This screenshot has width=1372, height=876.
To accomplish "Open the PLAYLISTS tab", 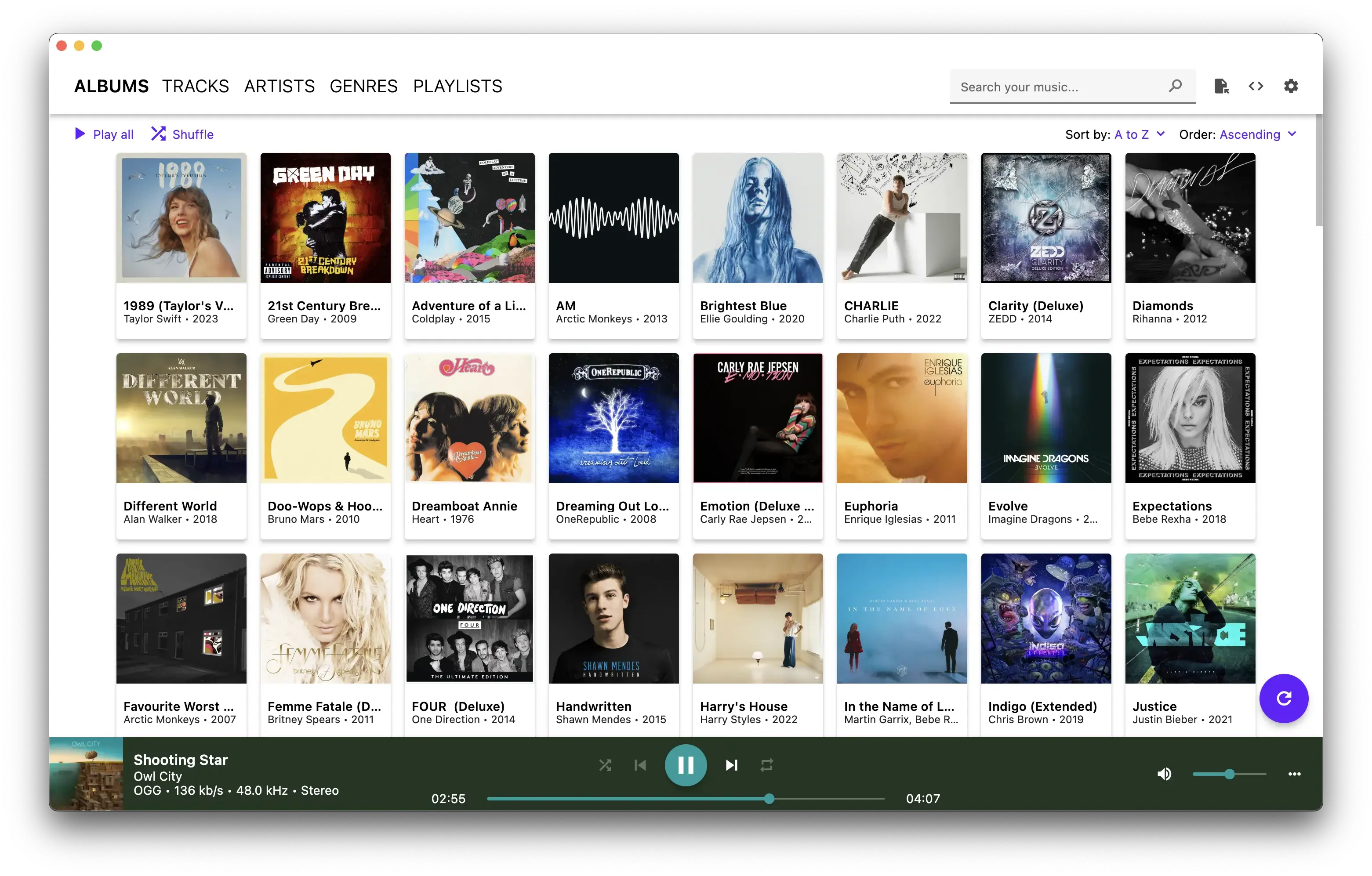I will click(x=457, y=86).
